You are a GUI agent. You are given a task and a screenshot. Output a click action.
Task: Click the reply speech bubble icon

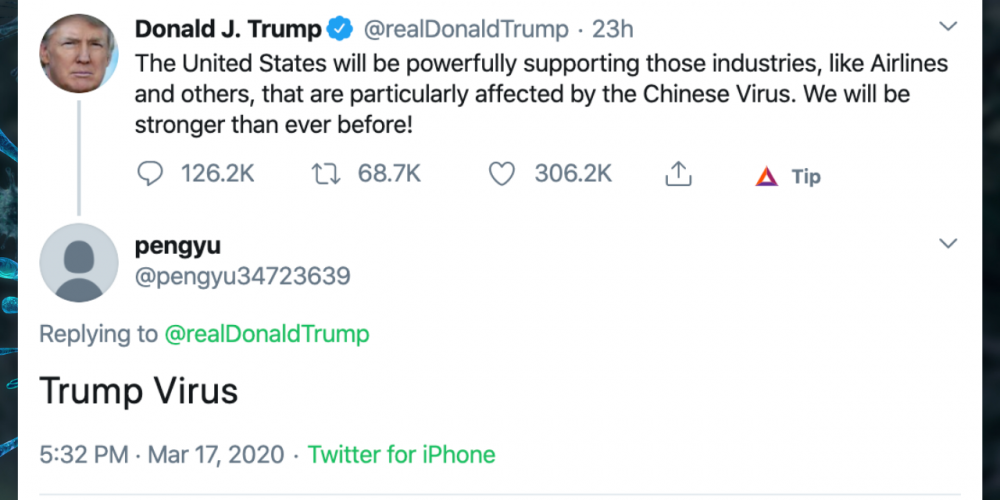click(x=149, y=175)
